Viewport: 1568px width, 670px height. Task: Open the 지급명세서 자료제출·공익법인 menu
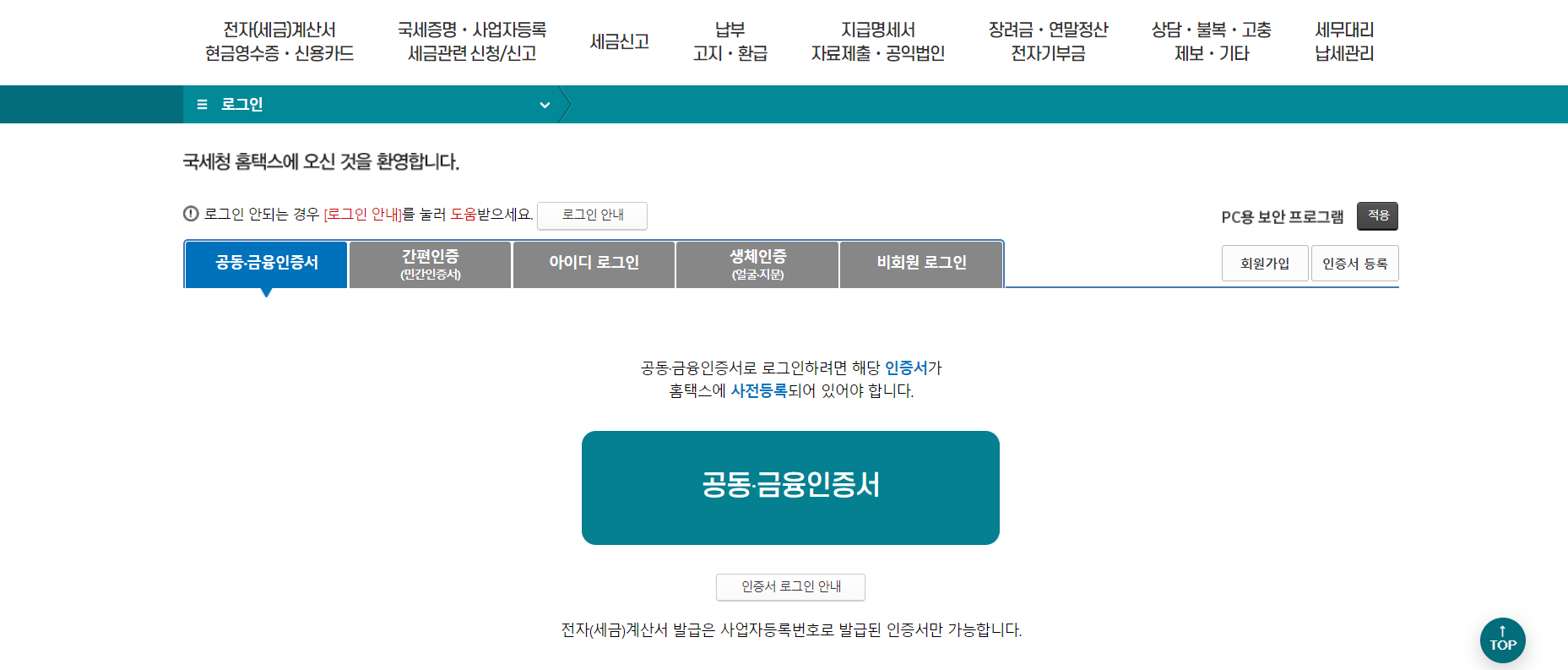(878, 41)
